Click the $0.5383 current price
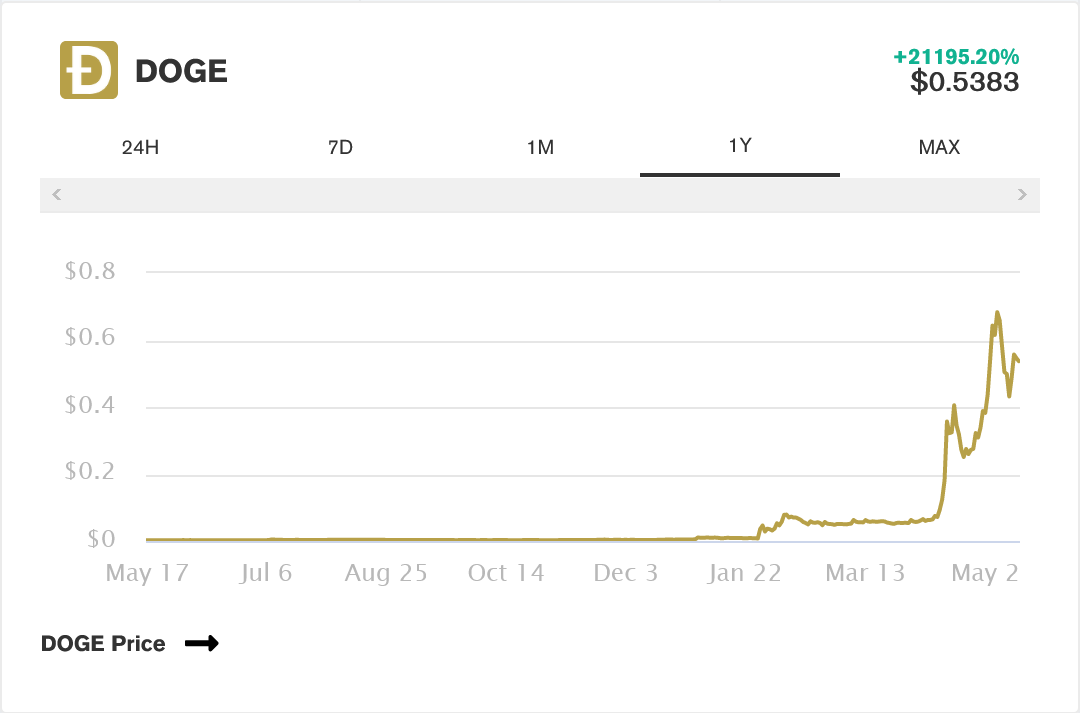Image resolution: width=1080 pixels, height=713 pixels. pos(964,82)
